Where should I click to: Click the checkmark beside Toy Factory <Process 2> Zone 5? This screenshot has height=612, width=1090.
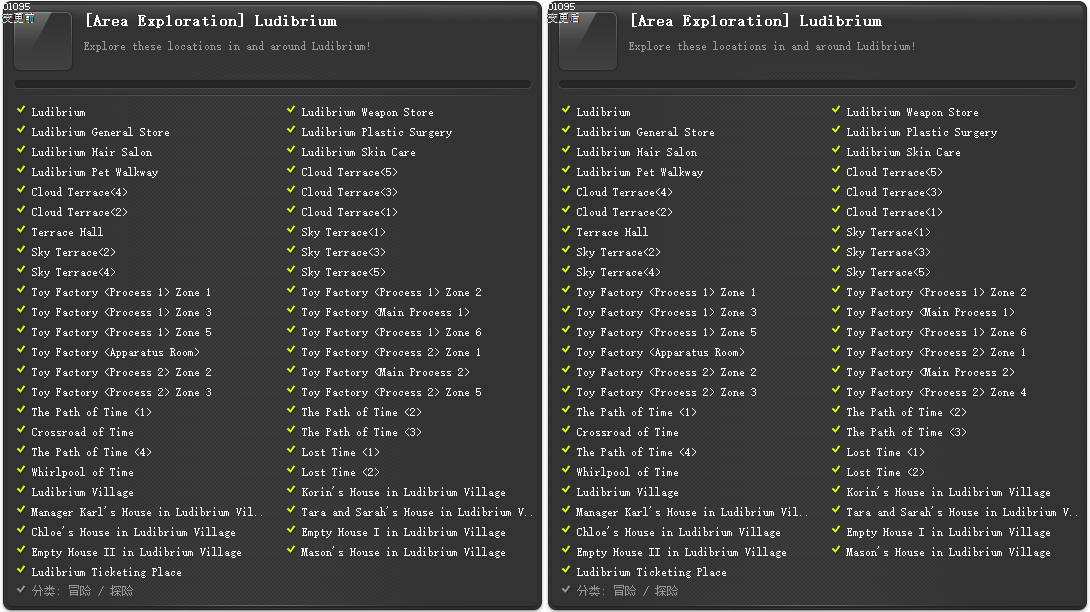(x=290, y=391)
